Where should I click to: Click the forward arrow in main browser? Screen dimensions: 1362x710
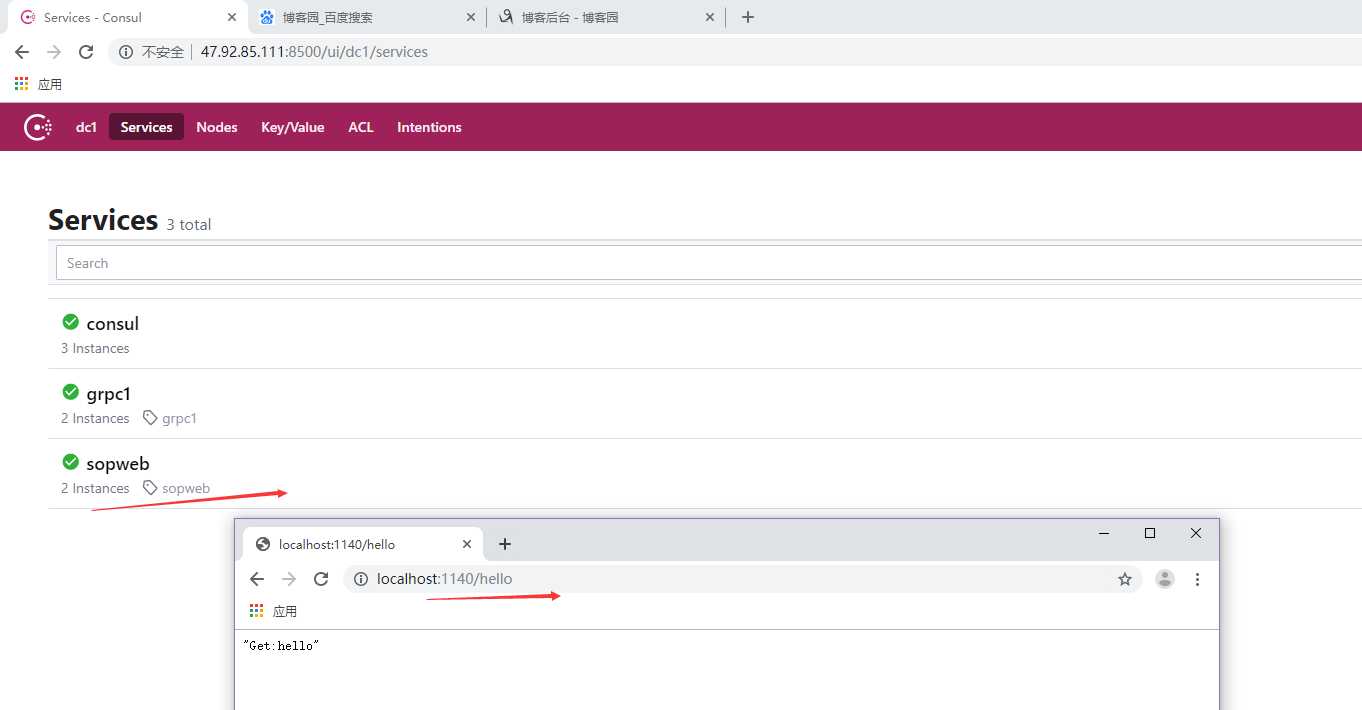click(x=54, y=52)
